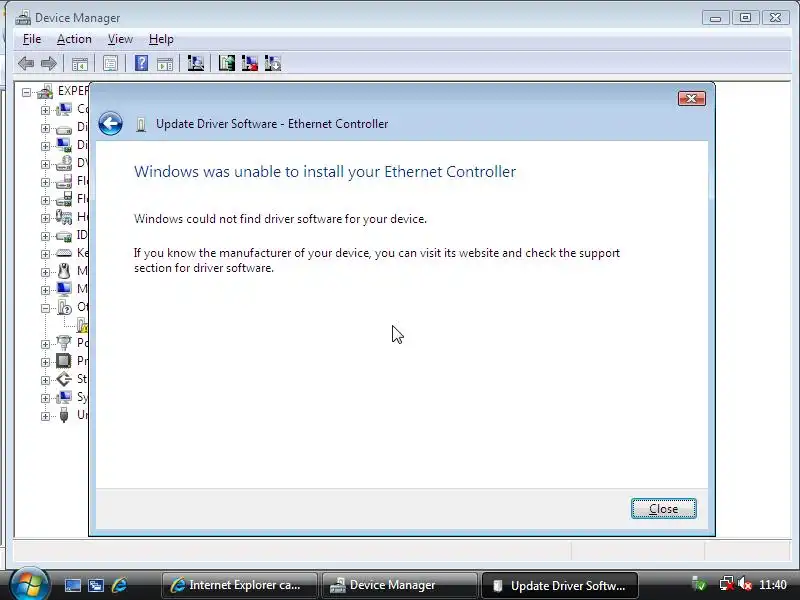Collapse the Other devices node
Screen dimensions: 800x600
[x=45, y=308]
